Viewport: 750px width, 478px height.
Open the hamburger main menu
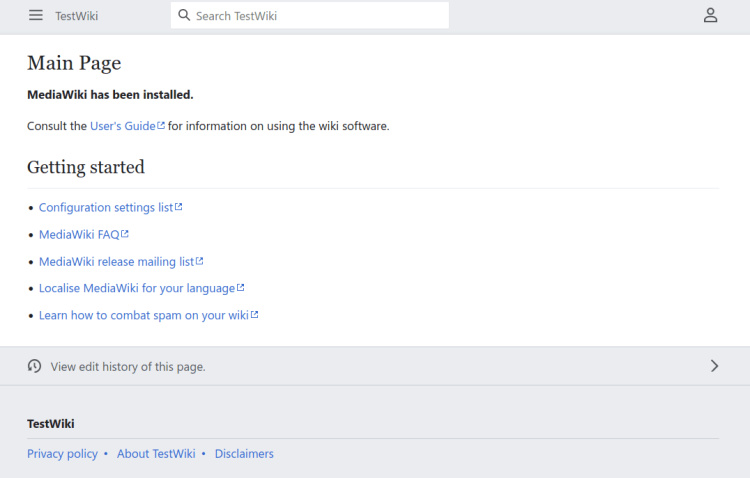click(x=36, y=15)
